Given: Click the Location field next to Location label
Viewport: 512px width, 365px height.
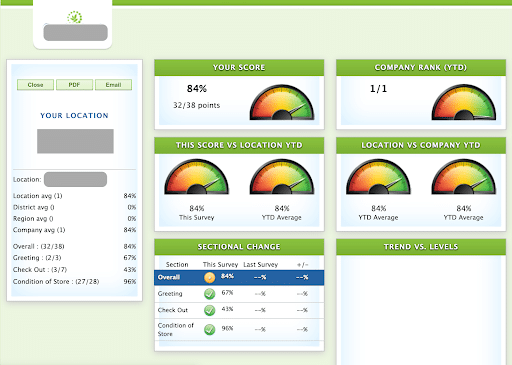Looking at the screenshot, I should (75, 179).
